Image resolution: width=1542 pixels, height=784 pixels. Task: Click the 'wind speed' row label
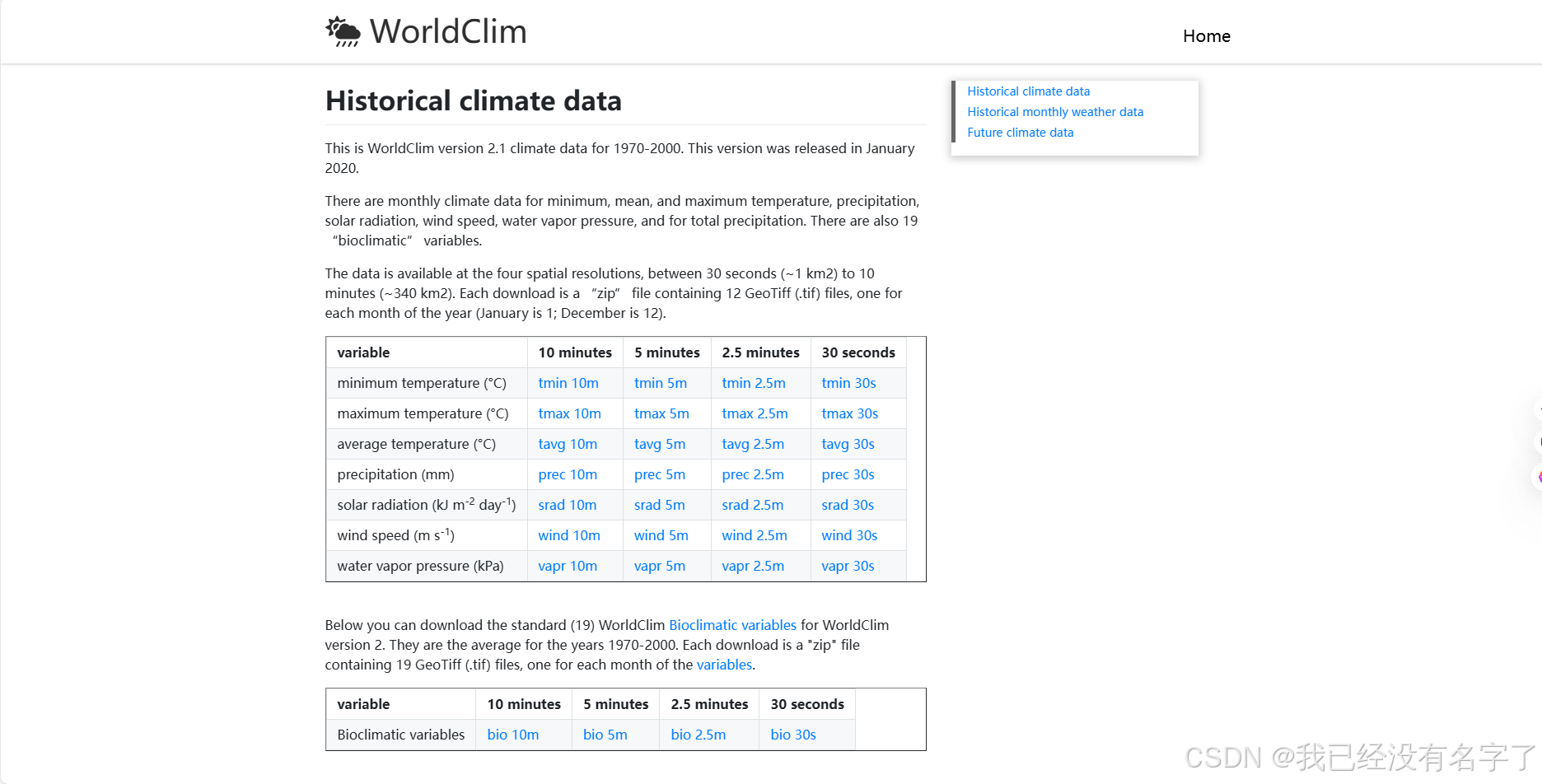pyautogui.click(x=395, y=534)
